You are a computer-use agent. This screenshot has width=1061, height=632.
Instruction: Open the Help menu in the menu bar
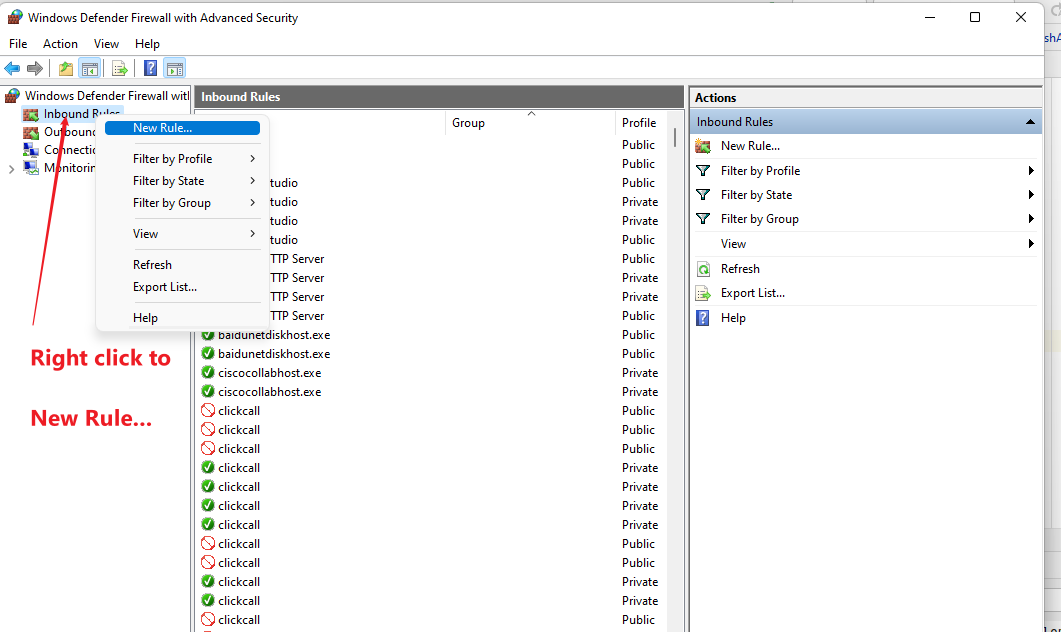coord(147,44)
